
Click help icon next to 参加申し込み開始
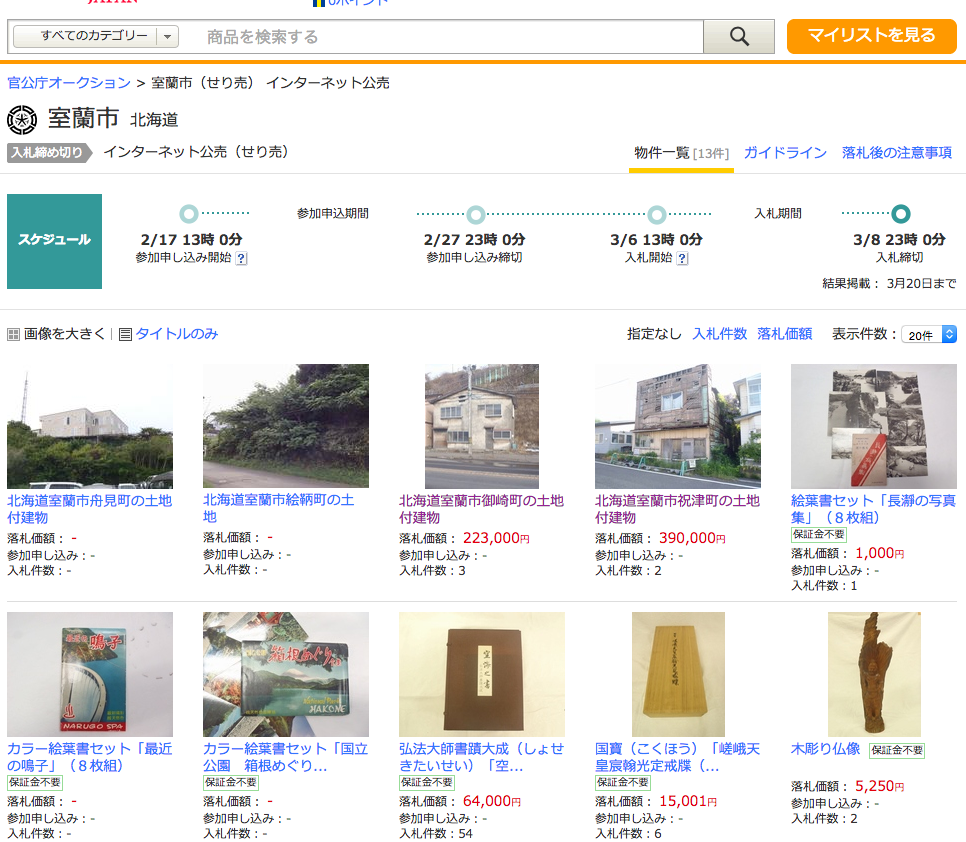[x=242, y=258]
